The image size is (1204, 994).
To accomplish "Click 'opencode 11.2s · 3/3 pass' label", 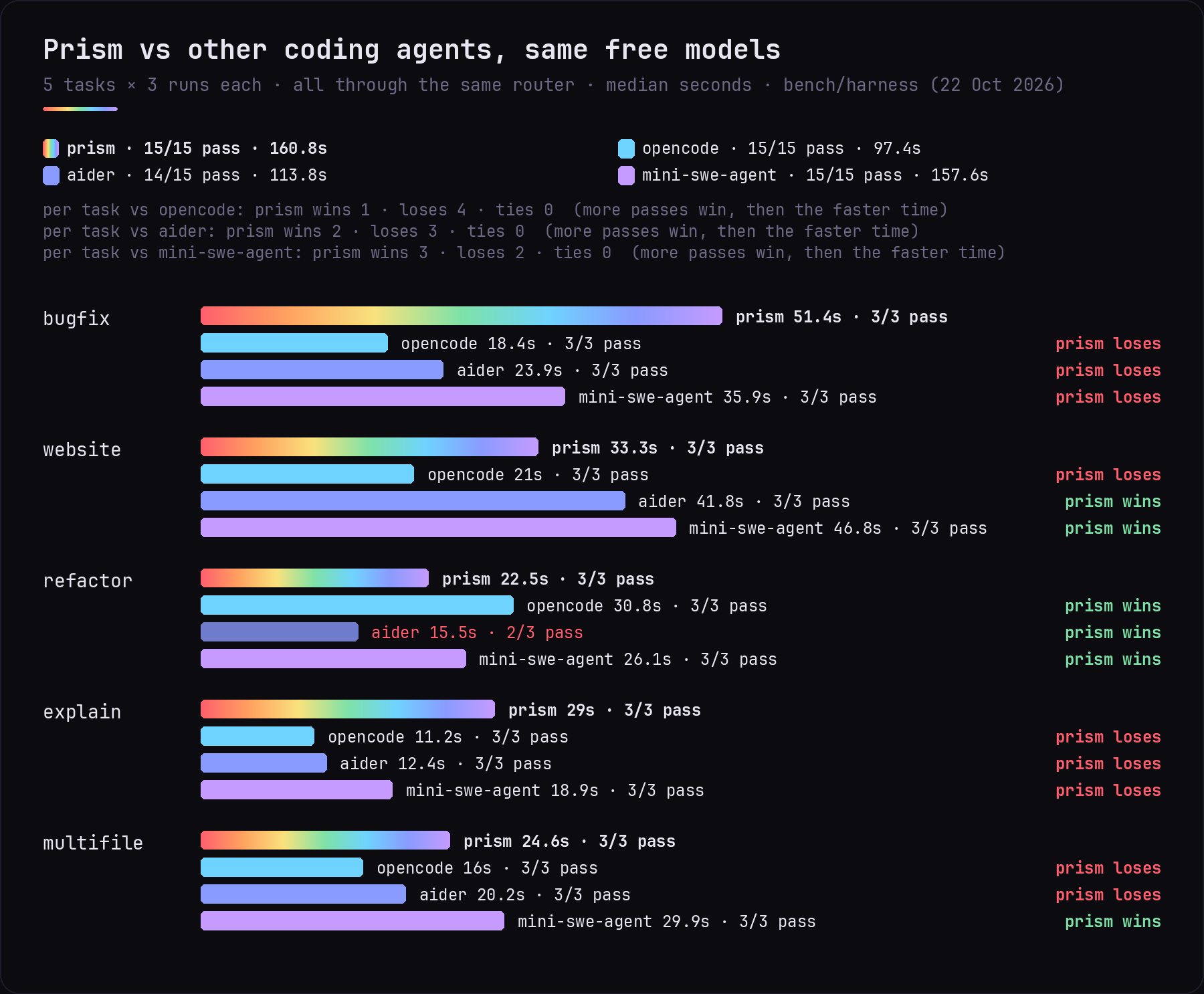I will click(x=448, y=737).
